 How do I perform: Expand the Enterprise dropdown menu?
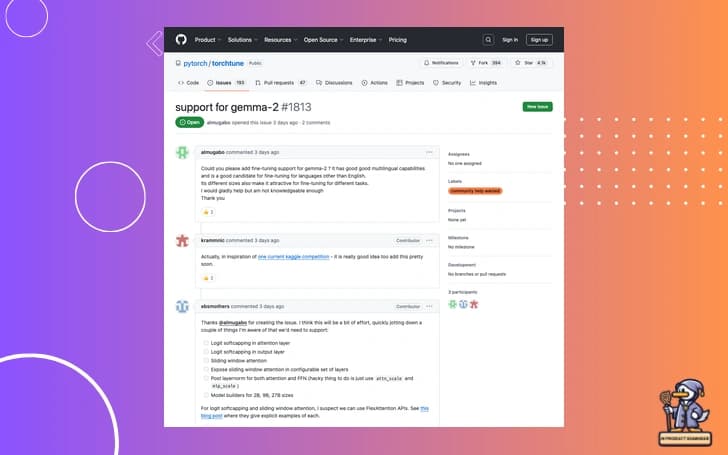coord(366,40)
